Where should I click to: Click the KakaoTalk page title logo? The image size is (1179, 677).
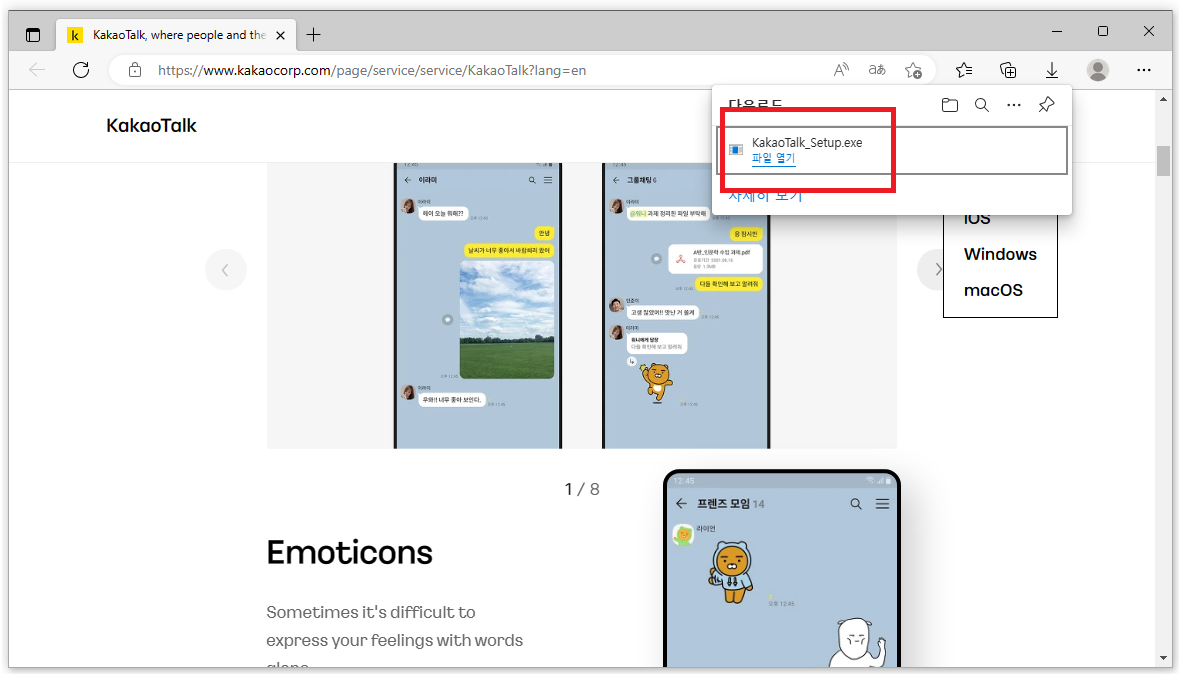[x=151, y=126]
